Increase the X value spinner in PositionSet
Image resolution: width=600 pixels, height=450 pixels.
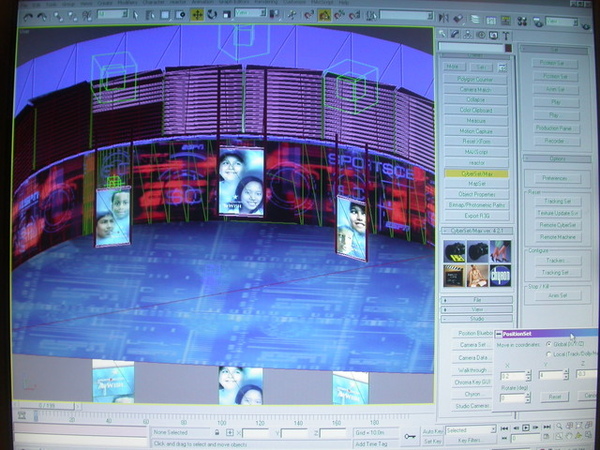pyautogui.click(x=528, y=373)
